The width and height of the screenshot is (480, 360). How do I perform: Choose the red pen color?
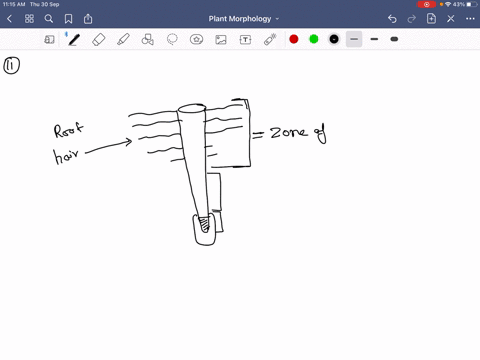tap(294, 39)
